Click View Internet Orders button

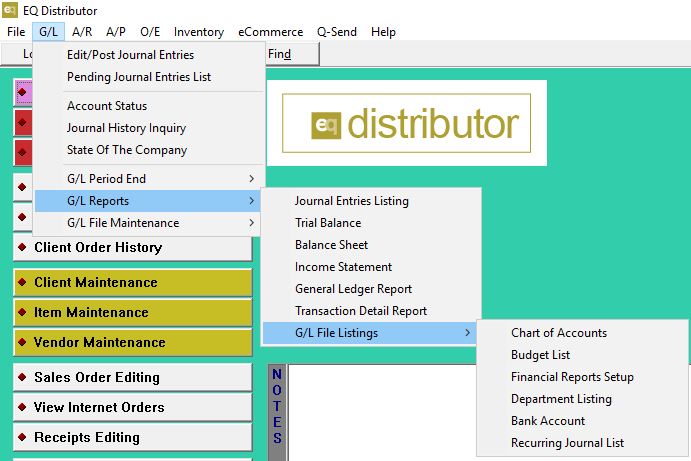(133, 407)
